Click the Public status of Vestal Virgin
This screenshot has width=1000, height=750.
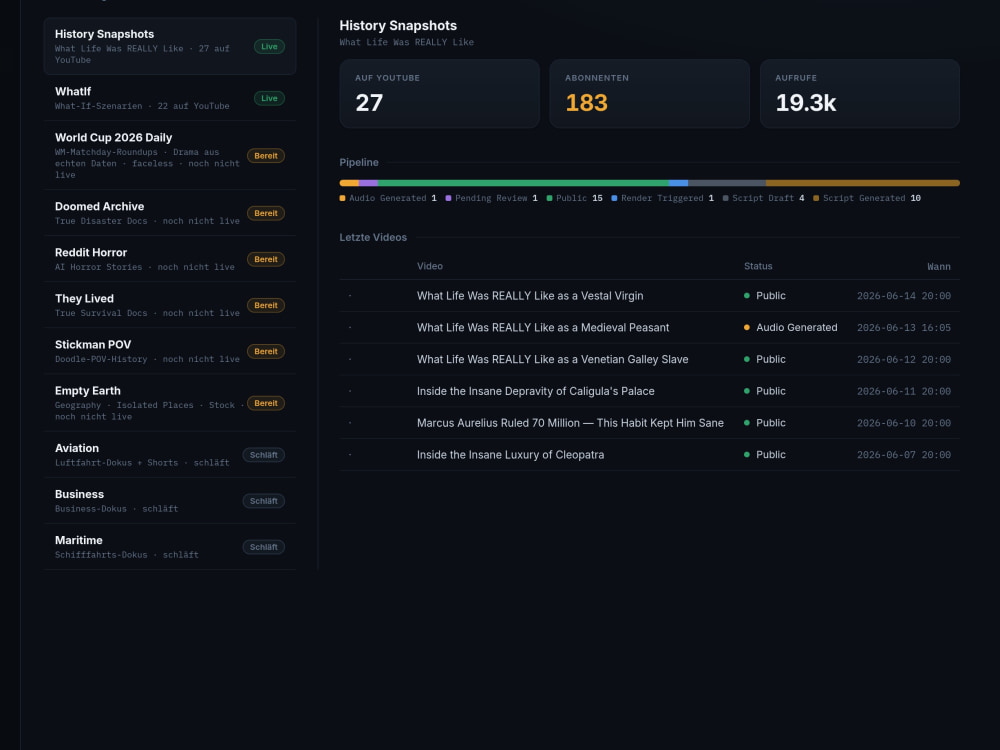[x=765, y=296]
